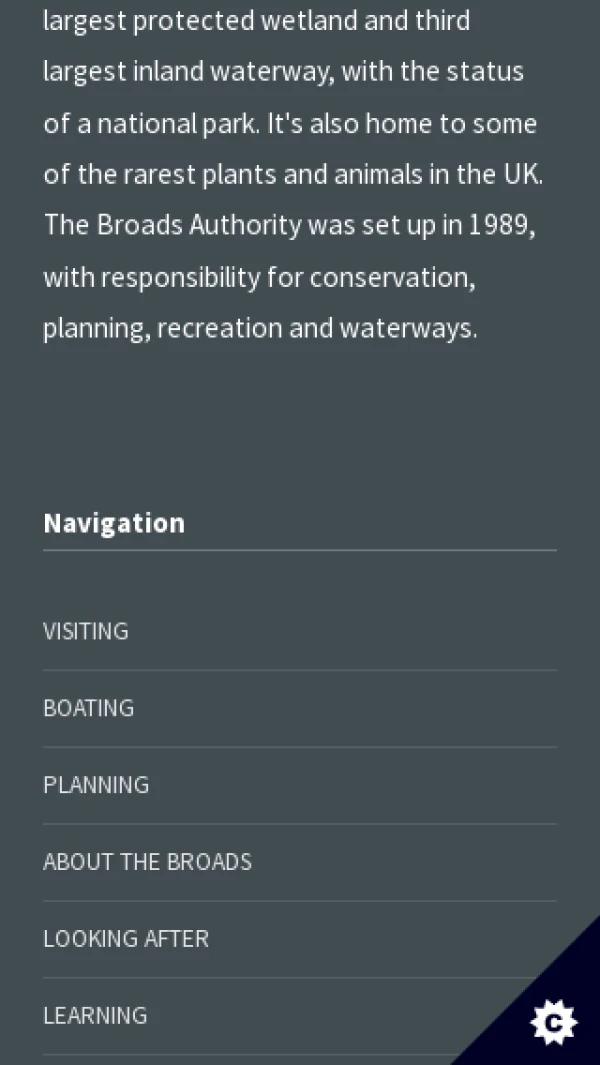Image resolution: width=600 pixels, height=1065 pixels.
Task: Click the phrase 'of a national park'
Action: (x=151, y=124)
